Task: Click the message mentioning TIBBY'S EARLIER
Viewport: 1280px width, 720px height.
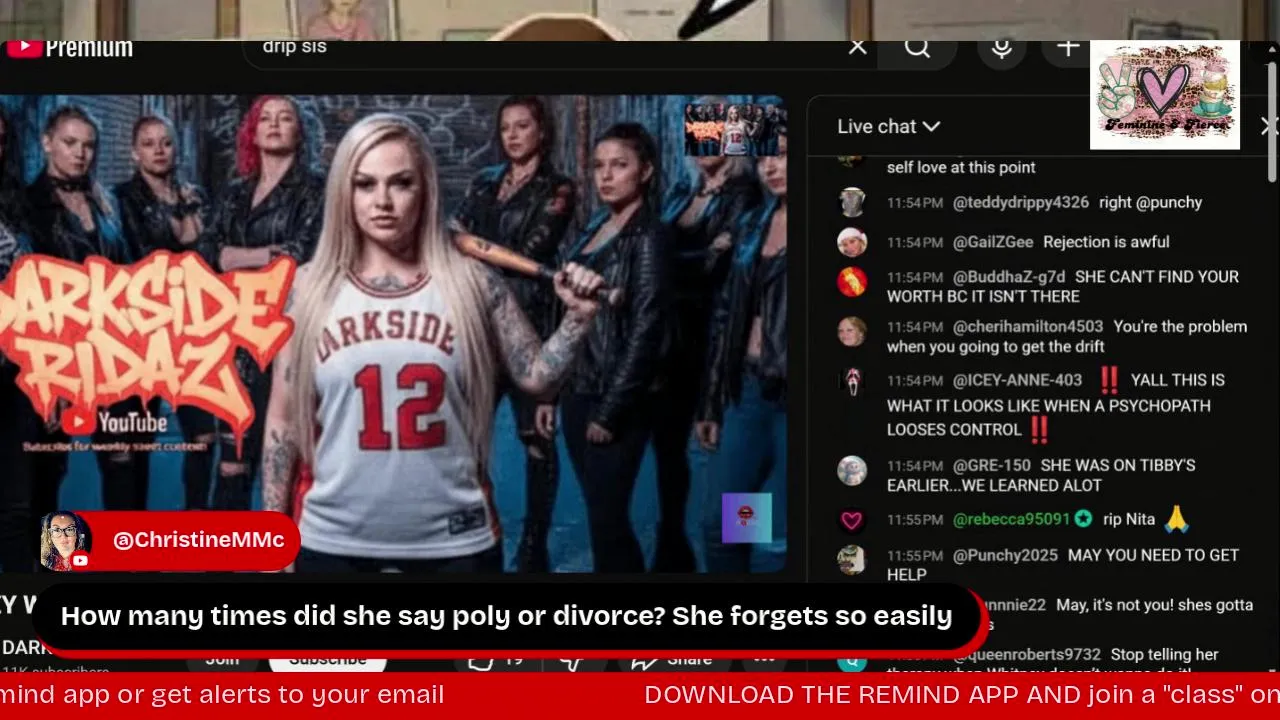Action: 1041,476
